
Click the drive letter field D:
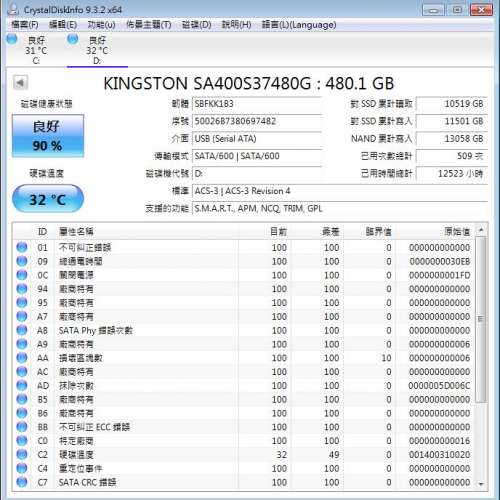(257, 173)
